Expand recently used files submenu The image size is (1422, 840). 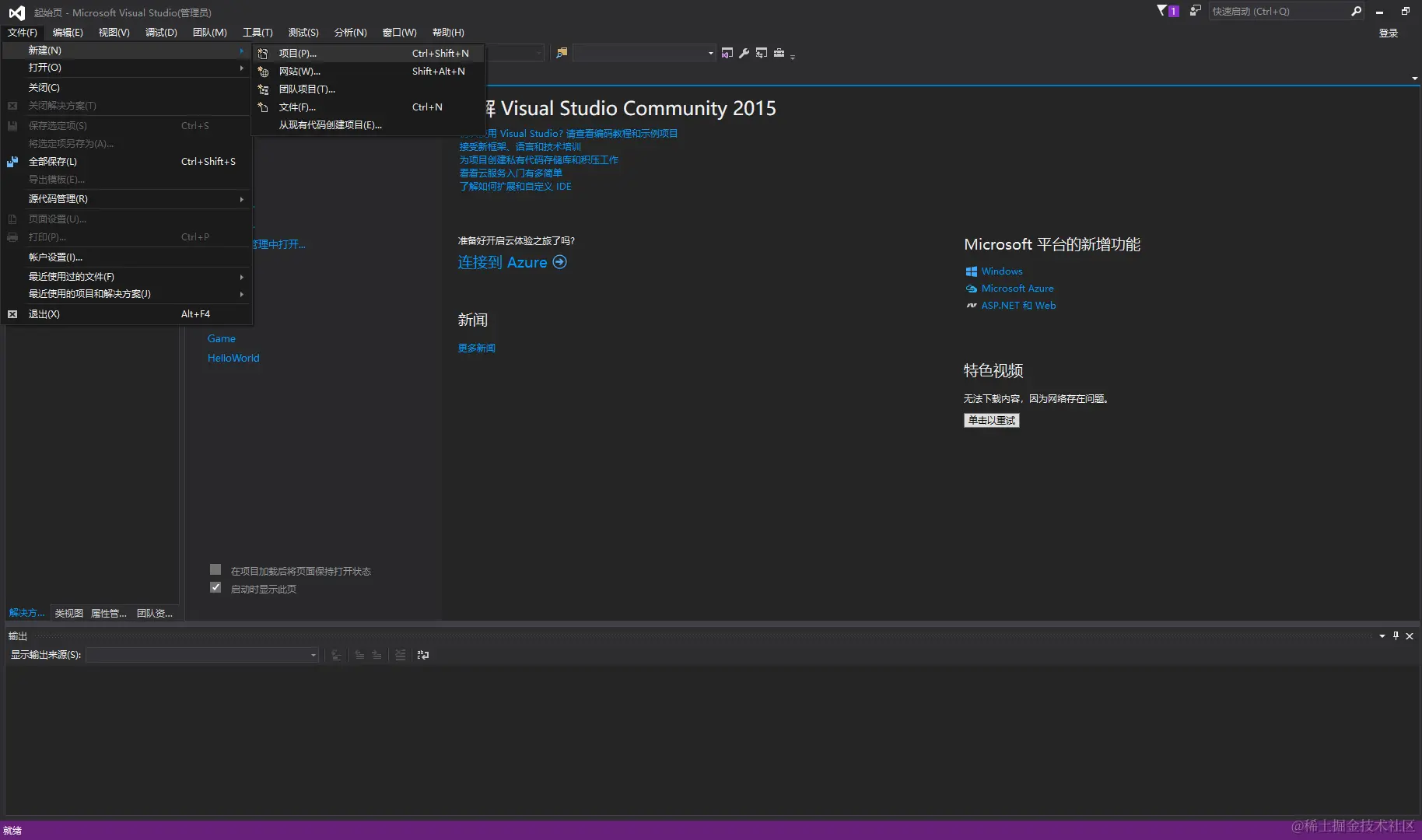(x=126, y=277)
